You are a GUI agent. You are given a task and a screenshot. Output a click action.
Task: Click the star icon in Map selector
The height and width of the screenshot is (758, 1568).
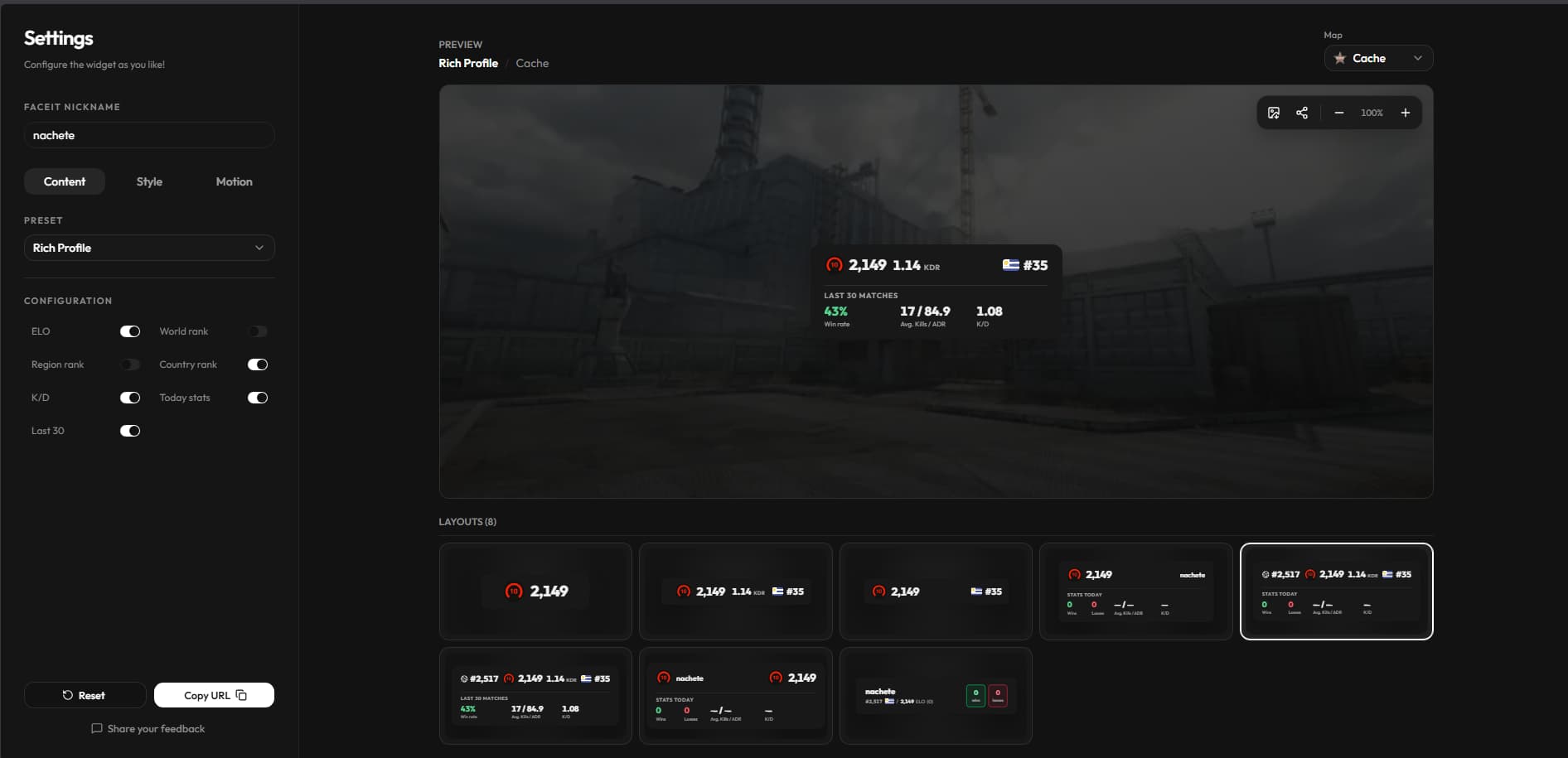[x=1340, y=58]
